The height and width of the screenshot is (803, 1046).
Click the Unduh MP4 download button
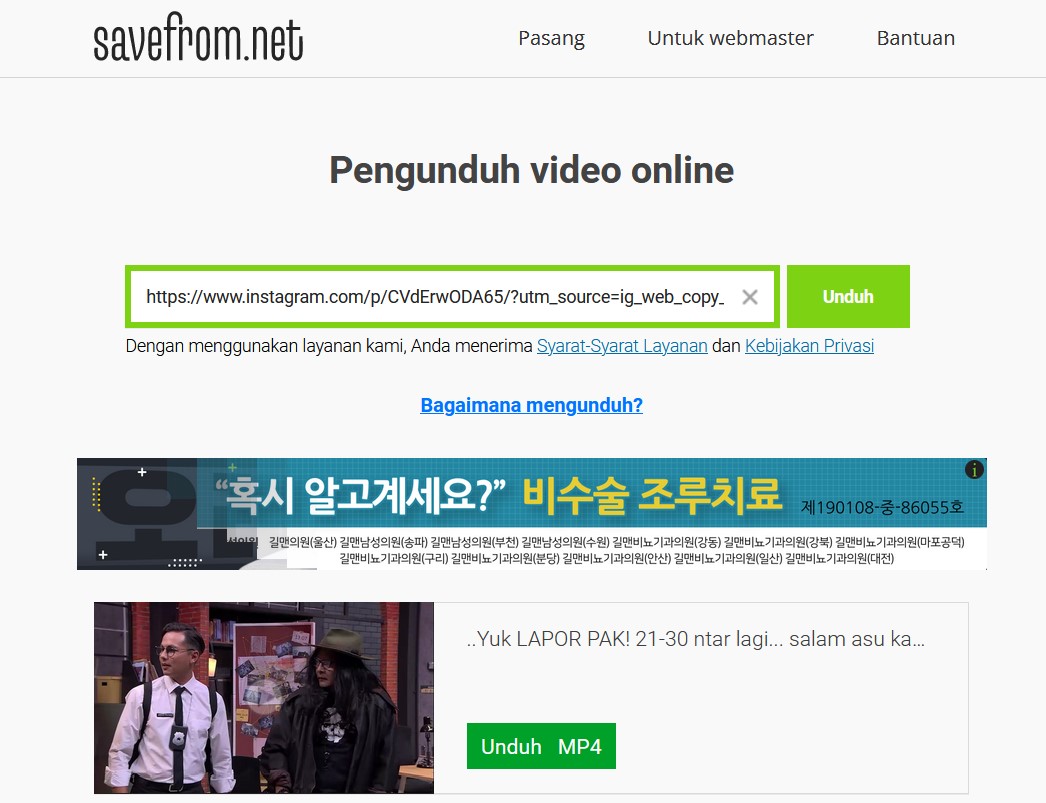coord(541,745)
